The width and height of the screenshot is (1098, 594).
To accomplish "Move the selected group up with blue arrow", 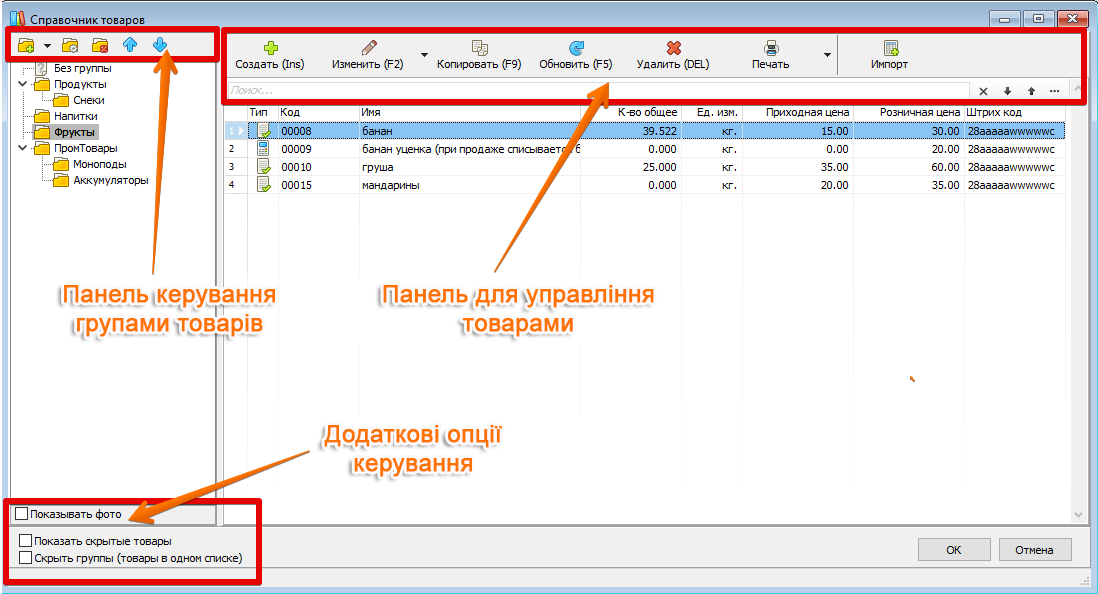I will pyautogui.click(x=130, y=45).
